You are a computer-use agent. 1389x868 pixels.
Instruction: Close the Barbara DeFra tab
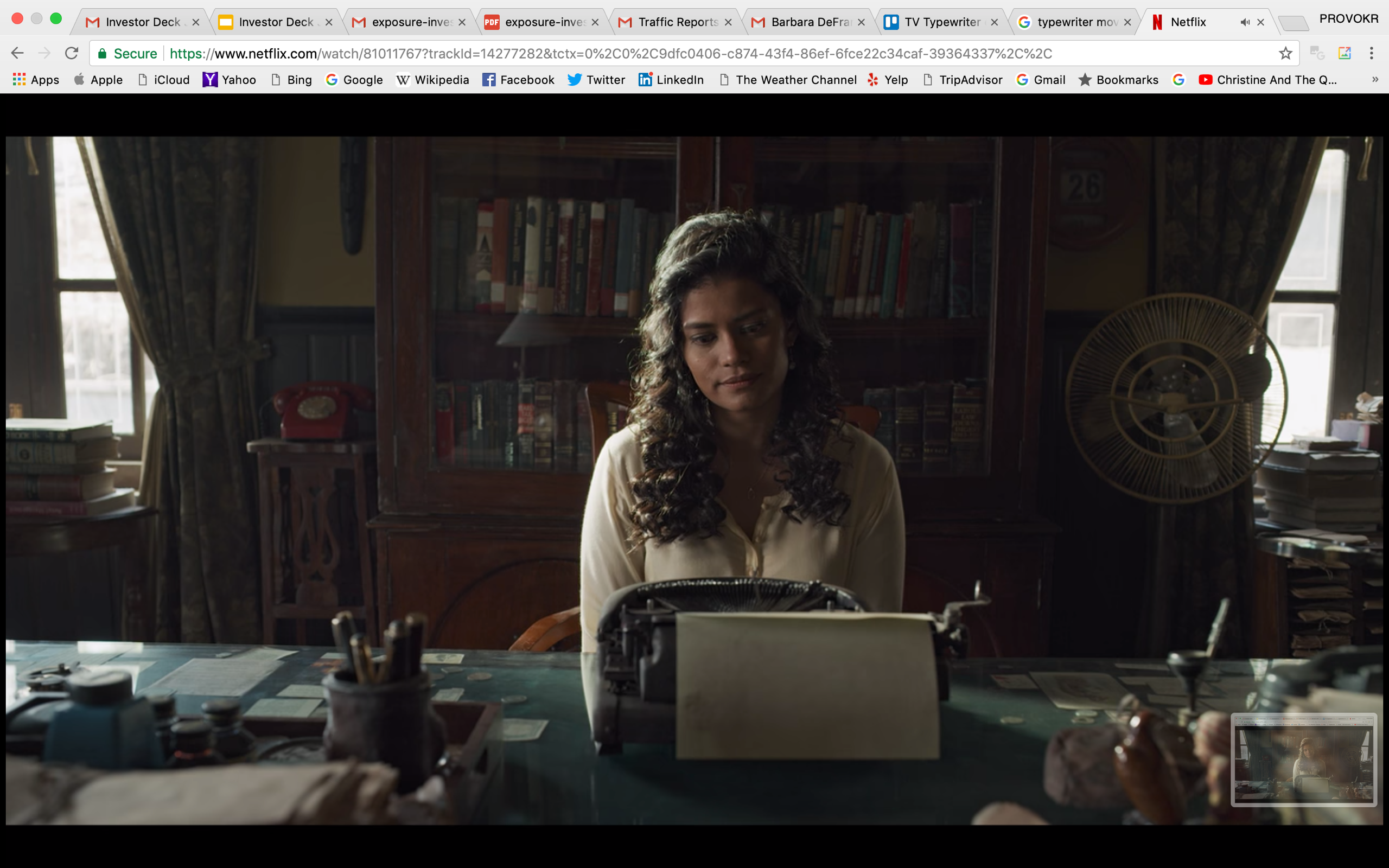861,22
